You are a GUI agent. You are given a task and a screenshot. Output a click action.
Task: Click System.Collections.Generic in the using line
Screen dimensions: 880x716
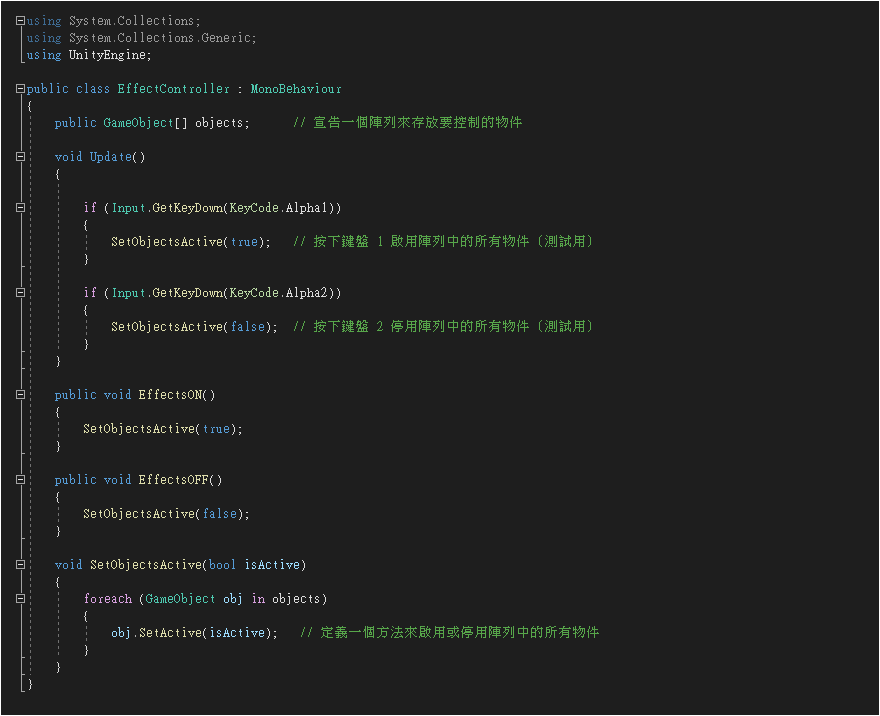162,38
